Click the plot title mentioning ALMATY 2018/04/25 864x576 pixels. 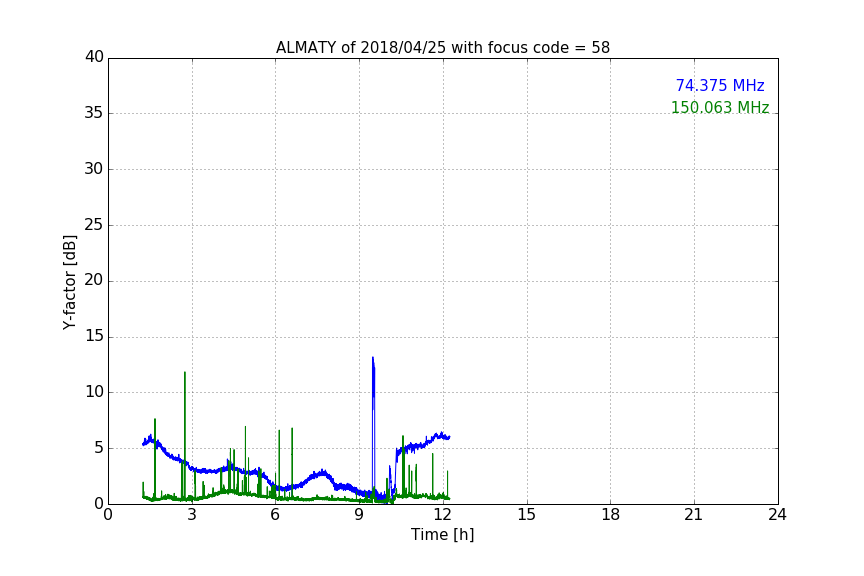coord(442,47)
